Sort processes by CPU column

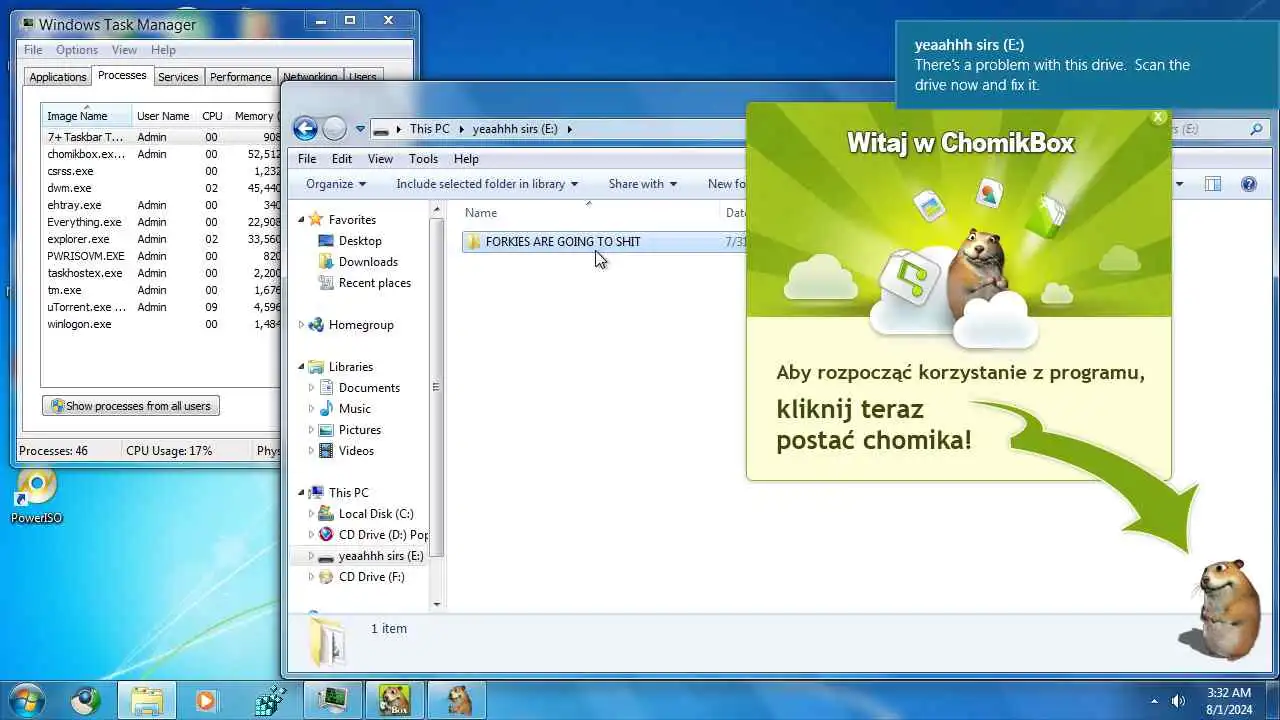point(212,116)
